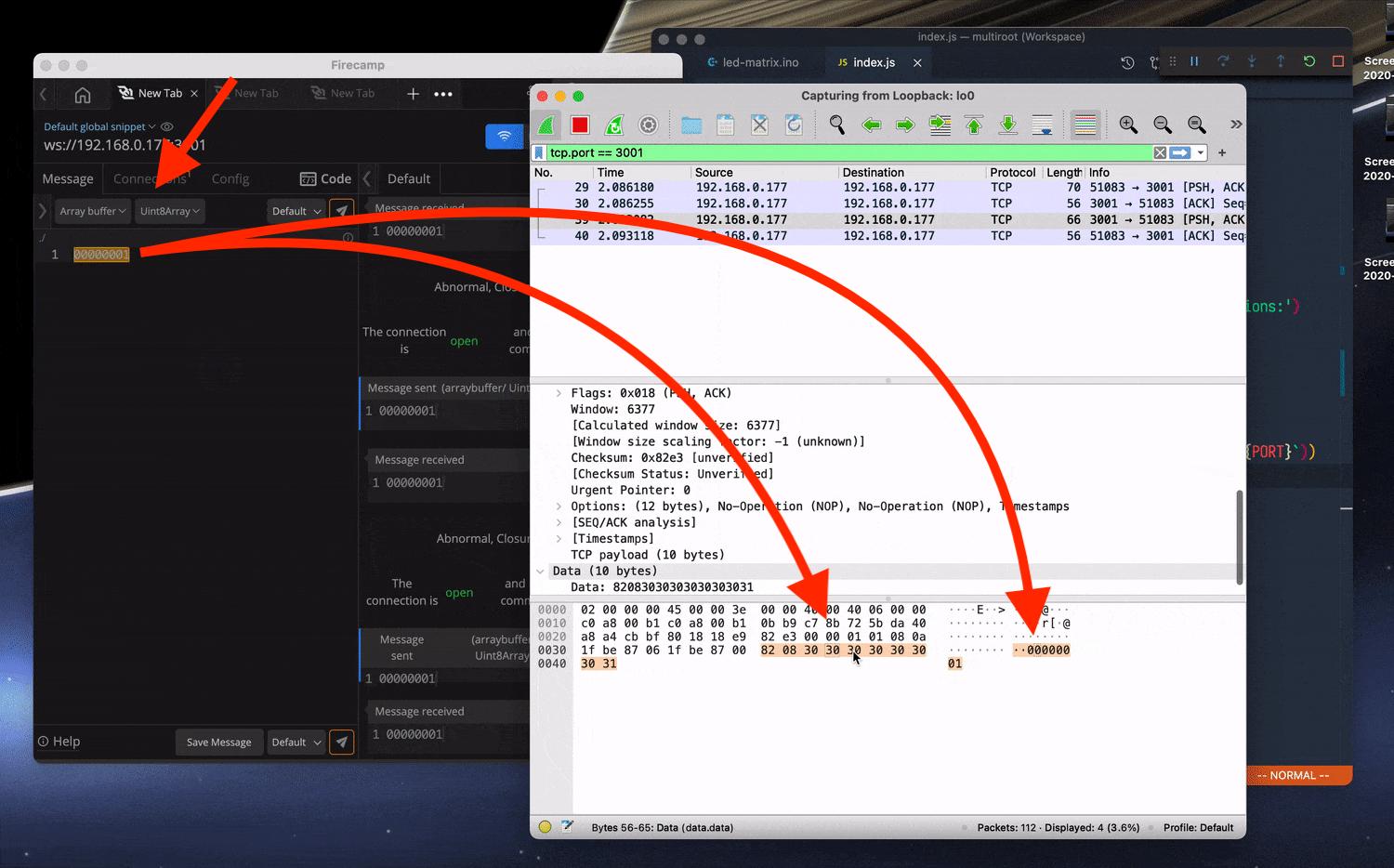
Task: Open the Uint8Array type dropdown
Action: tap(169, 211)
